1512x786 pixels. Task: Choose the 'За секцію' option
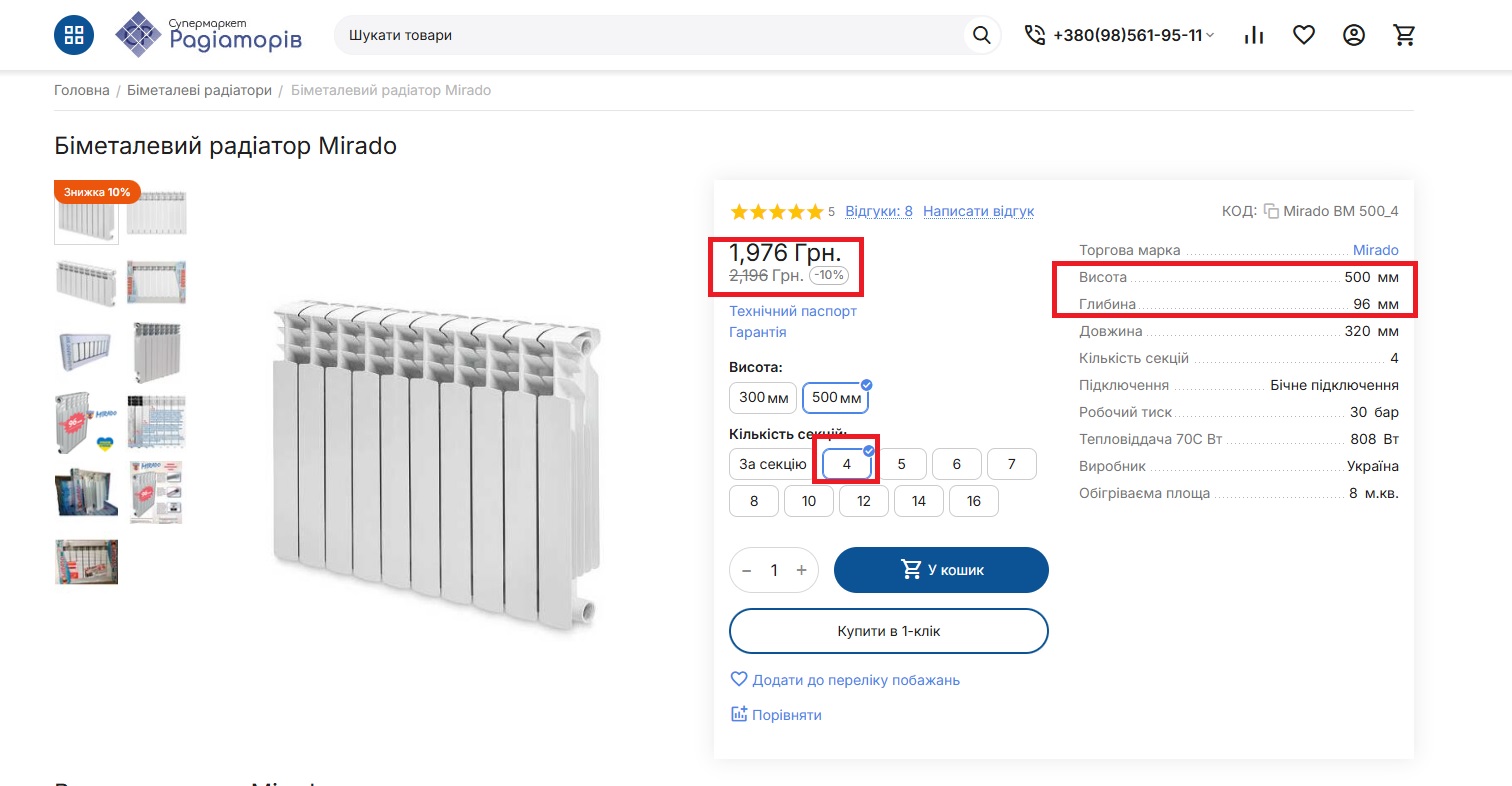click(x=772, y=464)
